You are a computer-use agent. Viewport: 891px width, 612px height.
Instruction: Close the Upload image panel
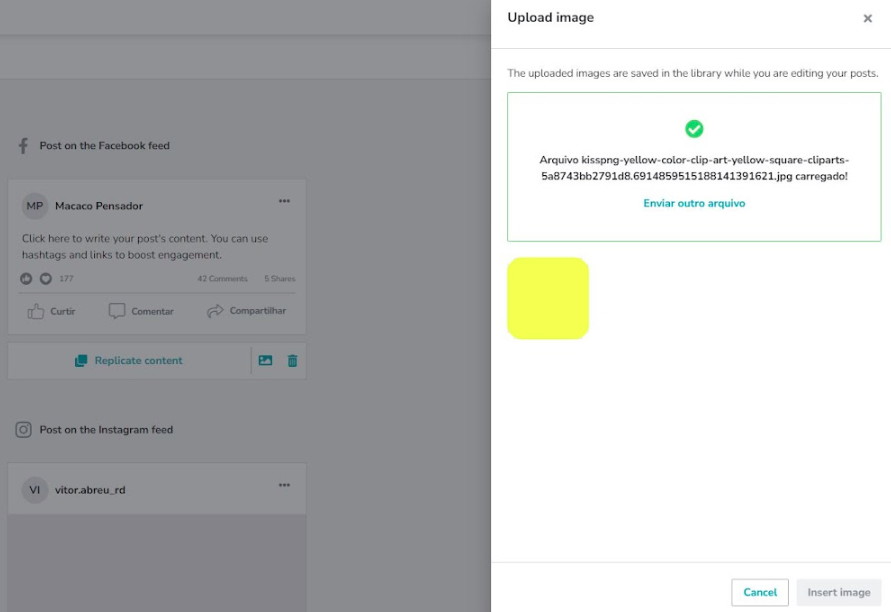867,18
